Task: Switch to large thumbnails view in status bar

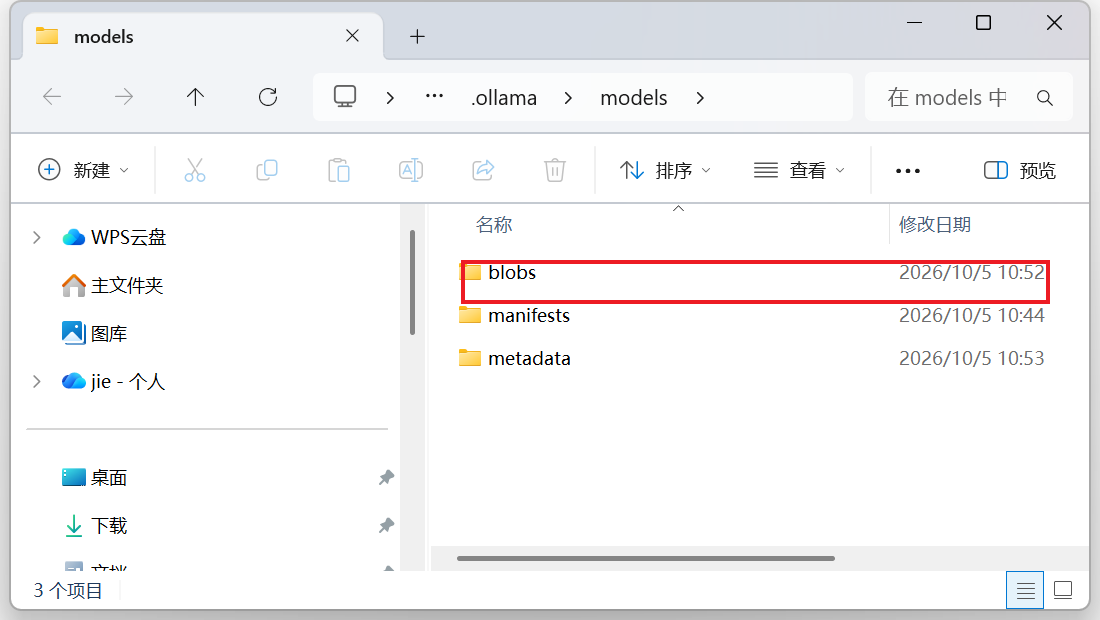Action: pos(1063,591)
